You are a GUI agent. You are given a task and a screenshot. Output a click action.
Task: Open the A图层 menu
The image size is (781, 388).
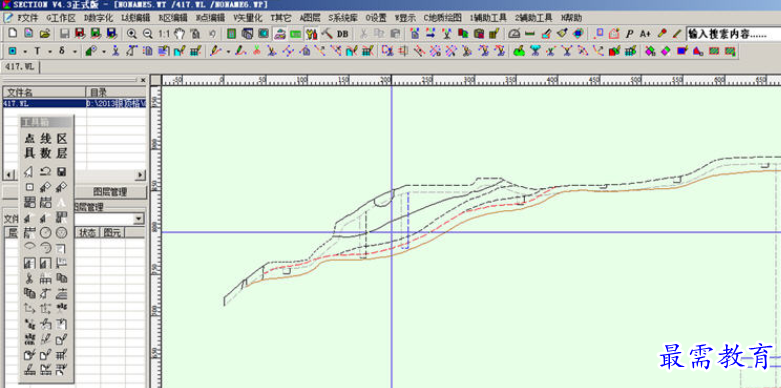point(309,17)
